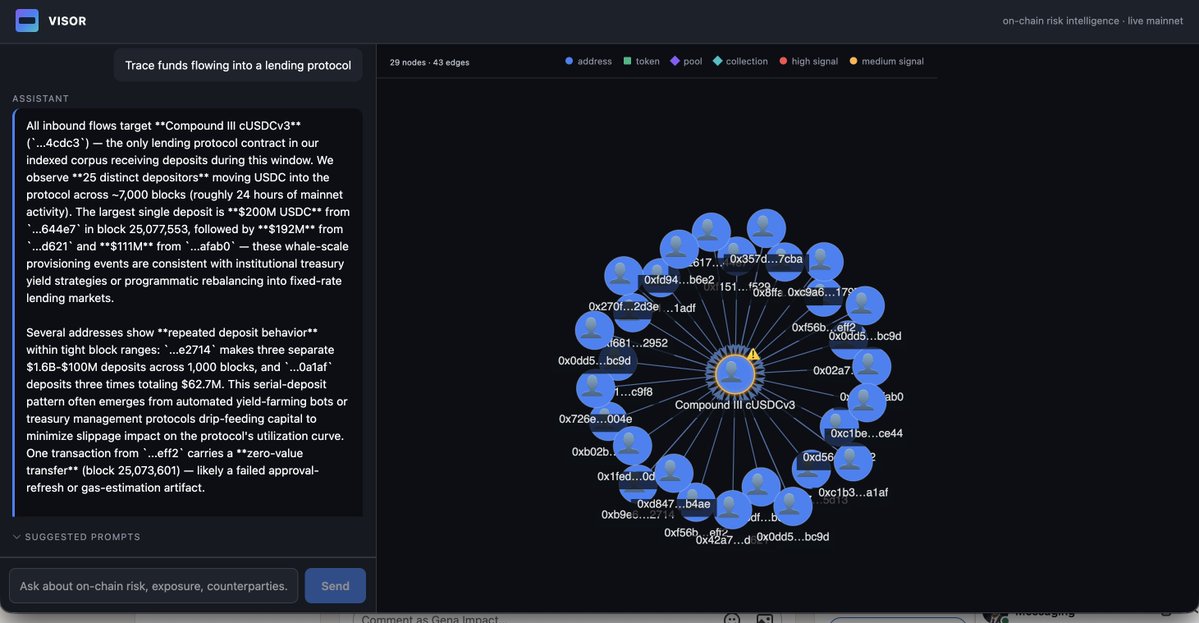Click the 'Trace funds flowing into a lending protocol' message
1199x623 pixels.
(x=238, y=66)
